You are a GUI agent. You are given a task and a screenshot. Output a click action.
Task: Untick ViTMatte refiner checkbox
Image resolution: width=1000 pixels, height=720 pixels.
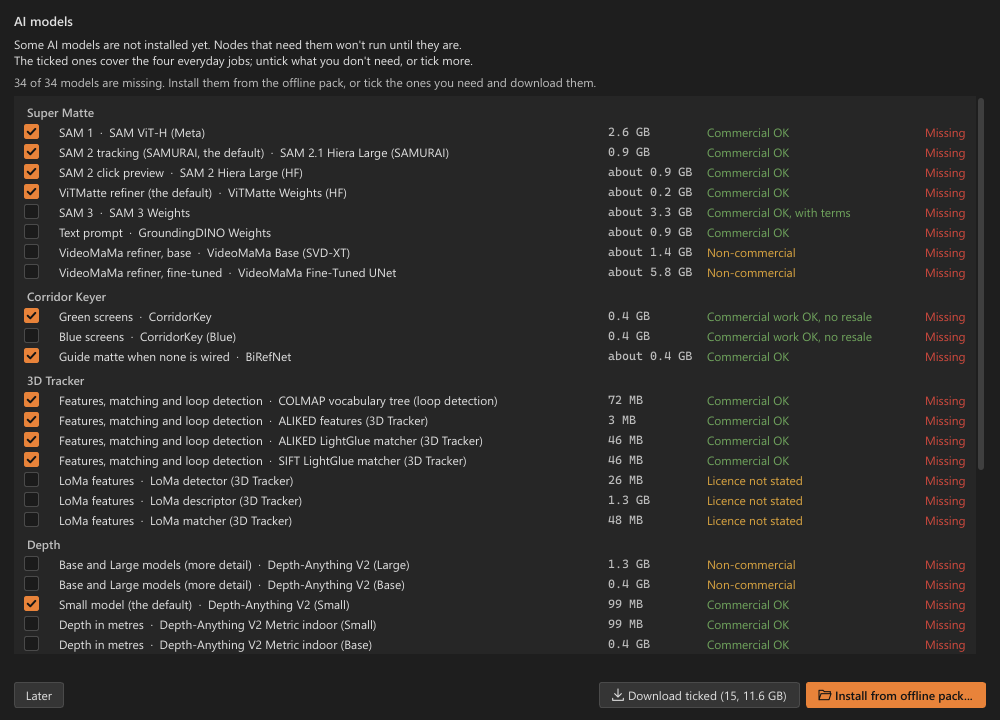[31, 192]
